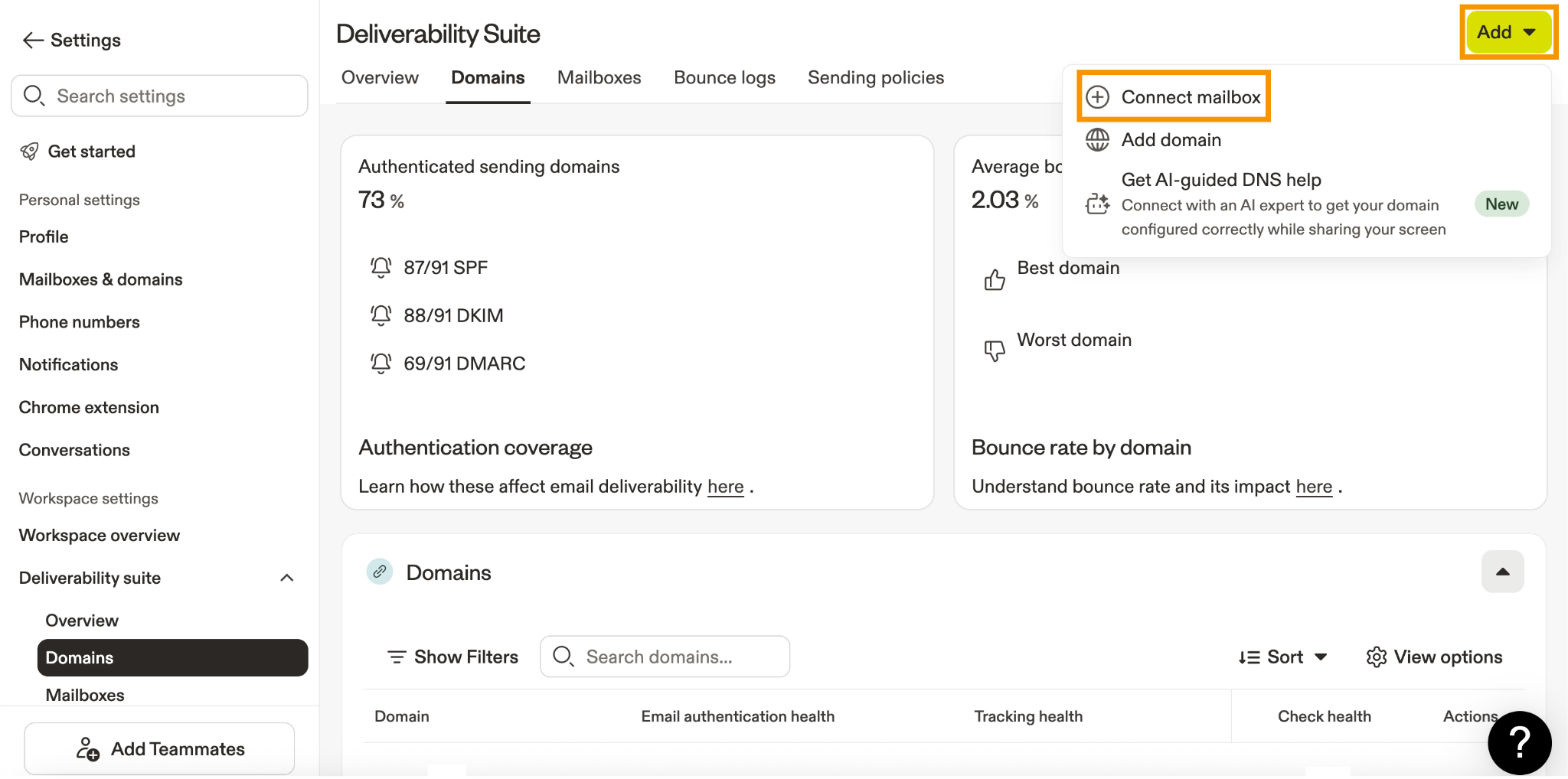Open Profile in personal settings
The image size is (1568, 779).
pos(44,237)
